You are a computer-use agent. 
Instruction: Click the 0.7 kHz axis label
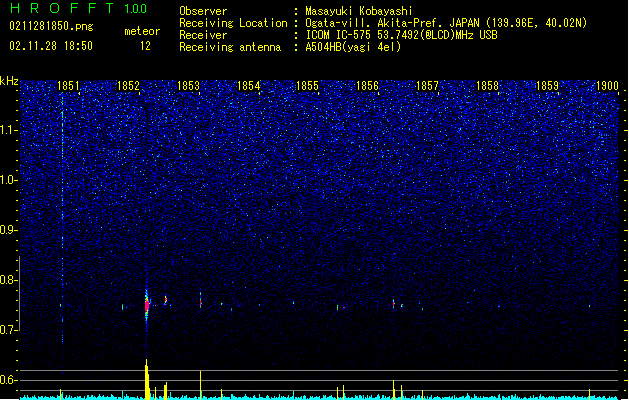[x=8, y=330]
